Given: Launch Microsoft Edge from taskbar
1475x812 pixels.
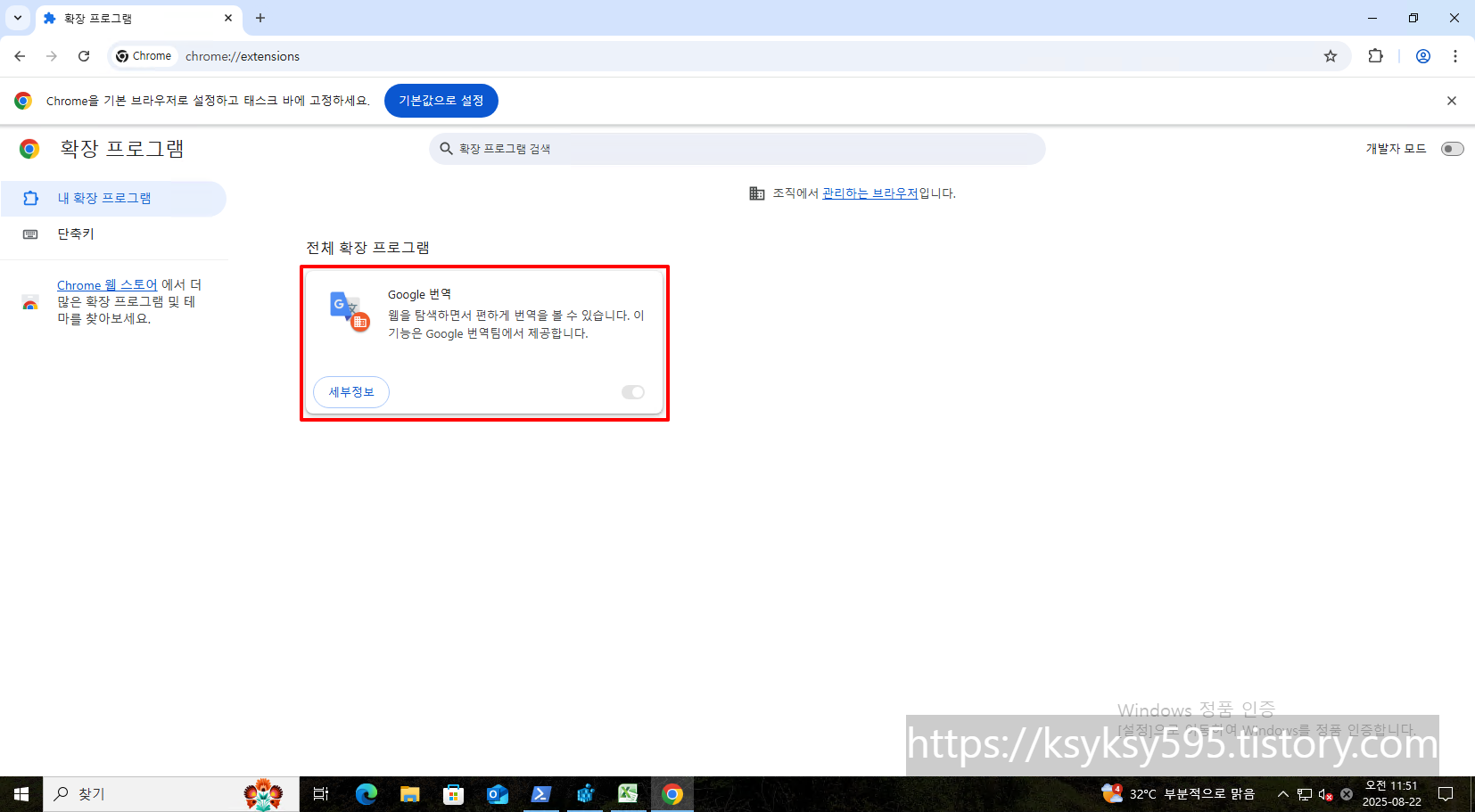Looking at the screenshot, I should [x=366, y=794].
